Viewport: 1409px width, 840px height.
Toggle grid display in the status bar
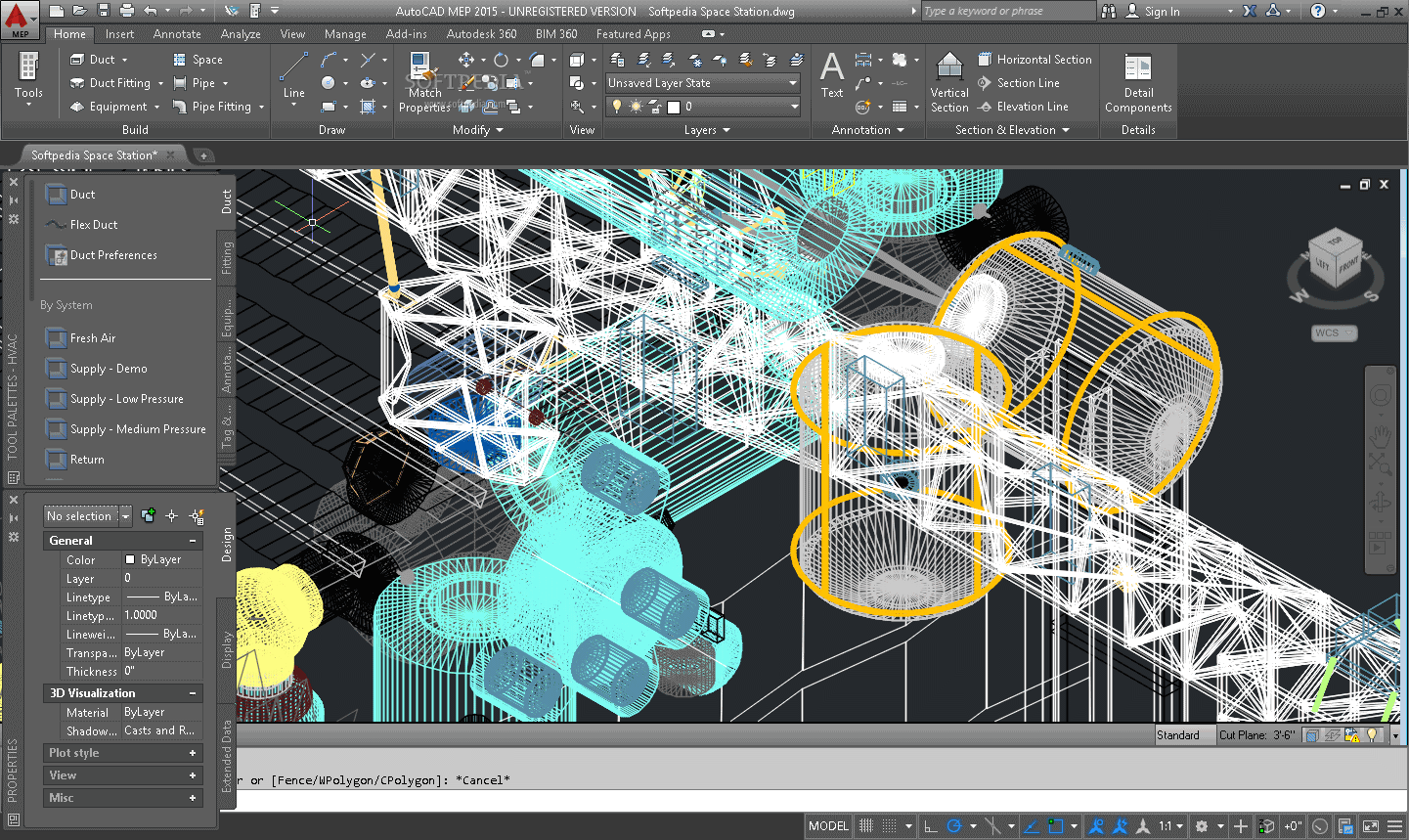tap(865, 826)
